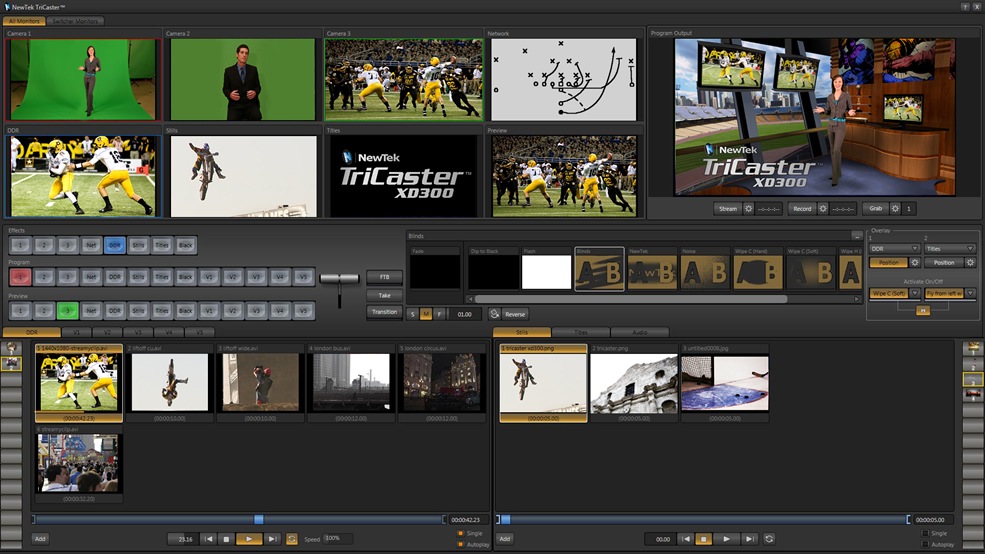The height and width of the screenshot is (554, 985).
Task: Open the Audio tab
Action: [639, 332]
